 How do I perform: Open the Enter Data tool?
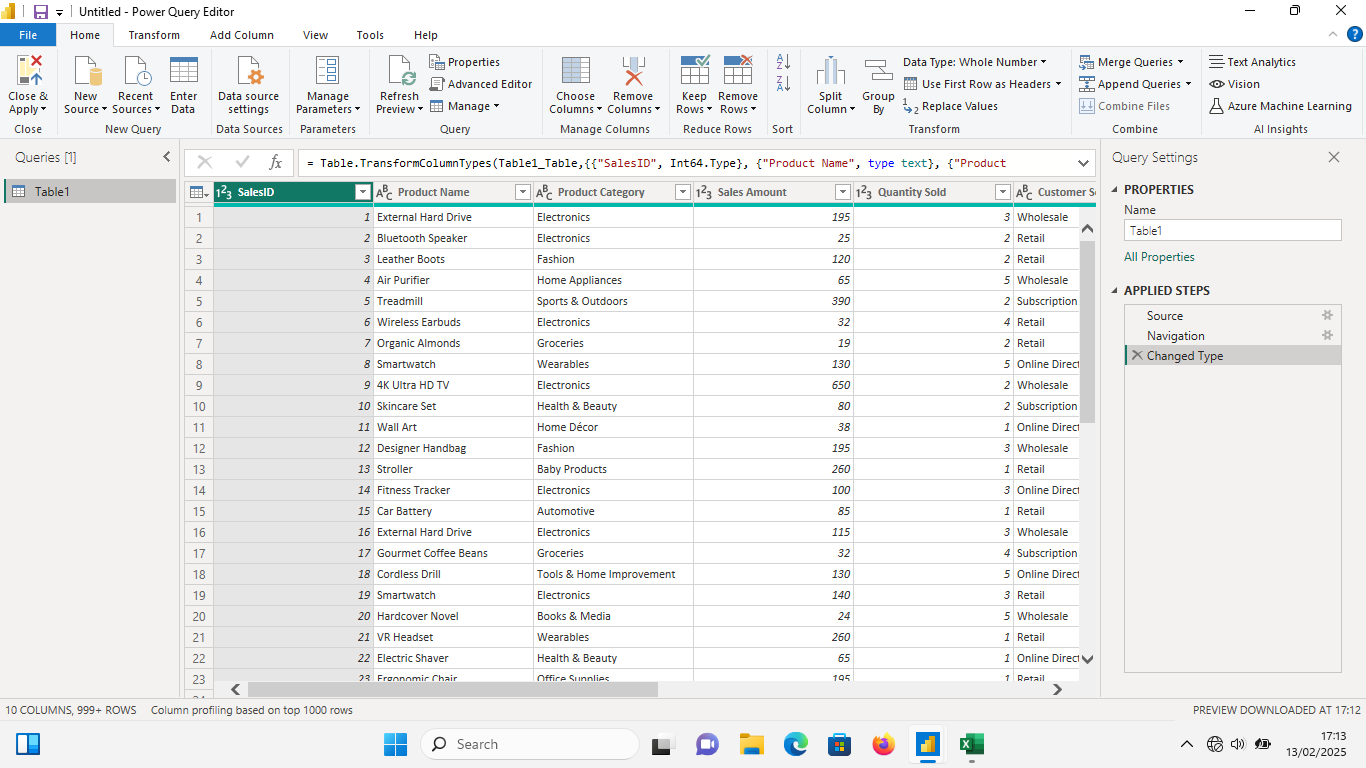183,71
